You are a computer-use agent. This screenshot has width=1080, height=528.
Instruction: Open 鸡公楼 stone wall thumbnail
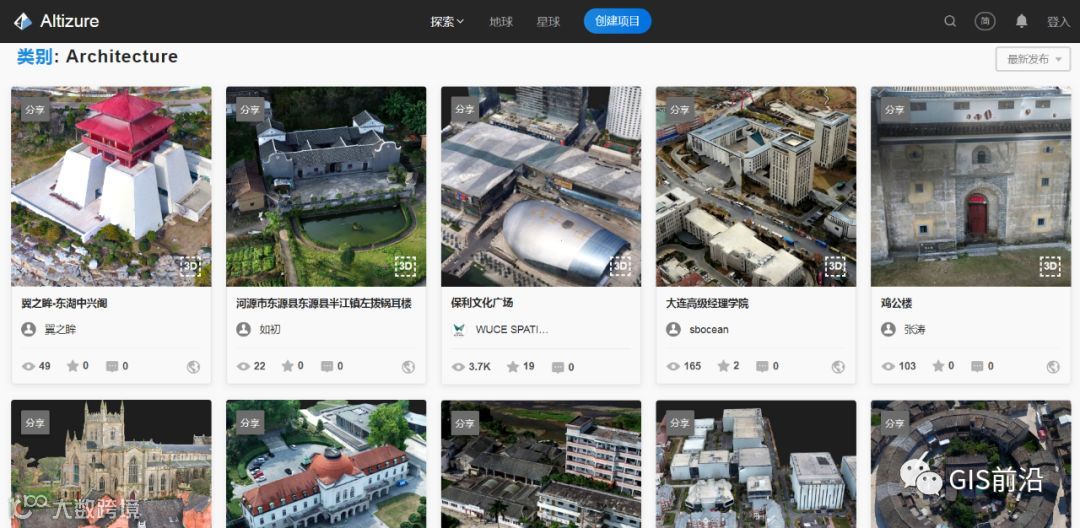pyautogui.click(x=970, y=187)
